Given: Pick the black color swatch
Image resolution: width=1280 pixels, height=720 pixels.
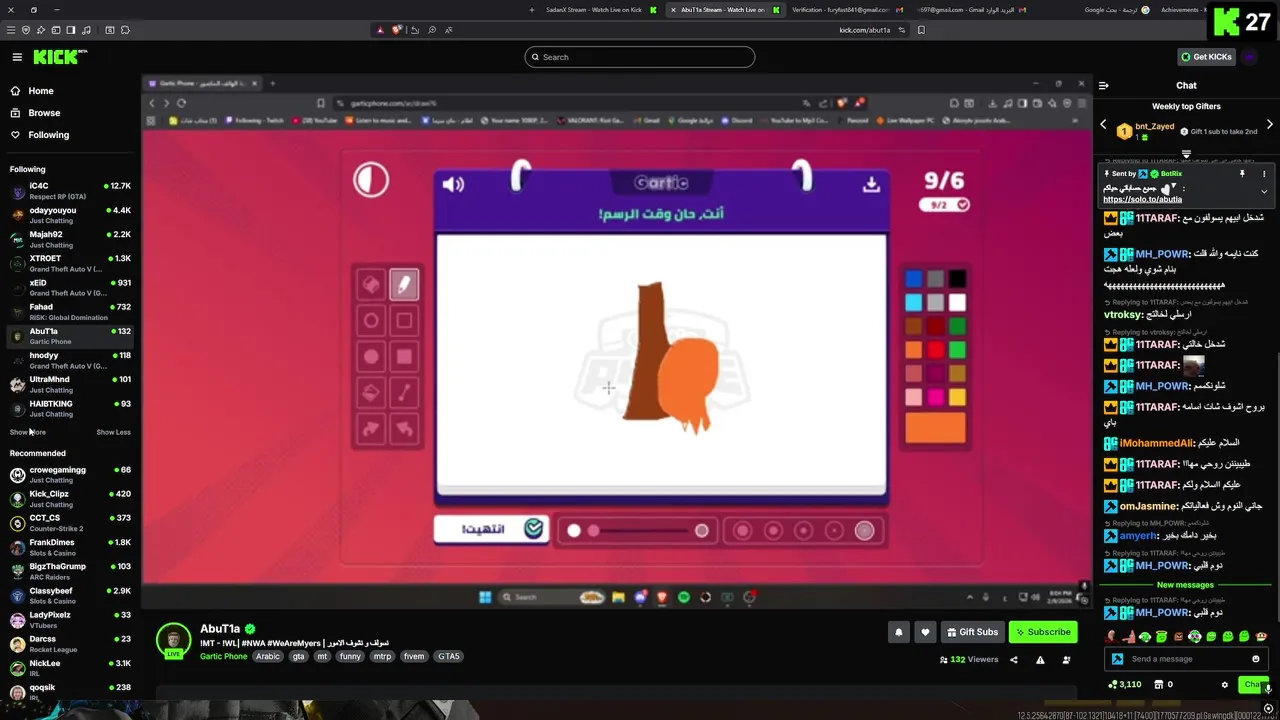Looking at the screenshot, I should tap(958, 279).
